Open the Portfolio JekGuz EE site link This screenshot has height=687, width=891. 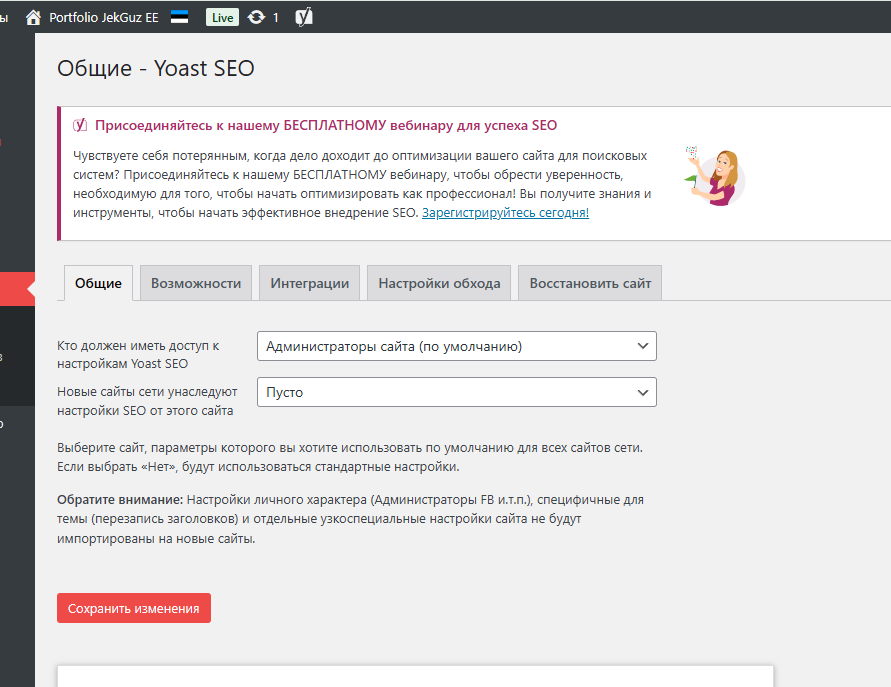click(x=103, y=18)
